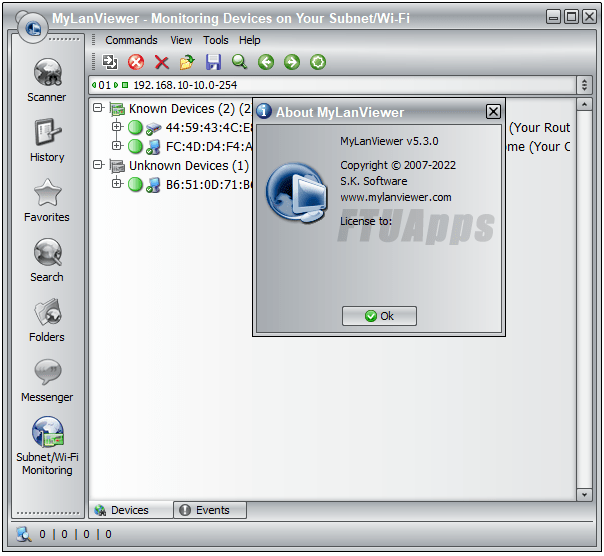
Task: Click the Copyright © 2007-2022 text
Action: pyautogui.click(x=398, y=165)
